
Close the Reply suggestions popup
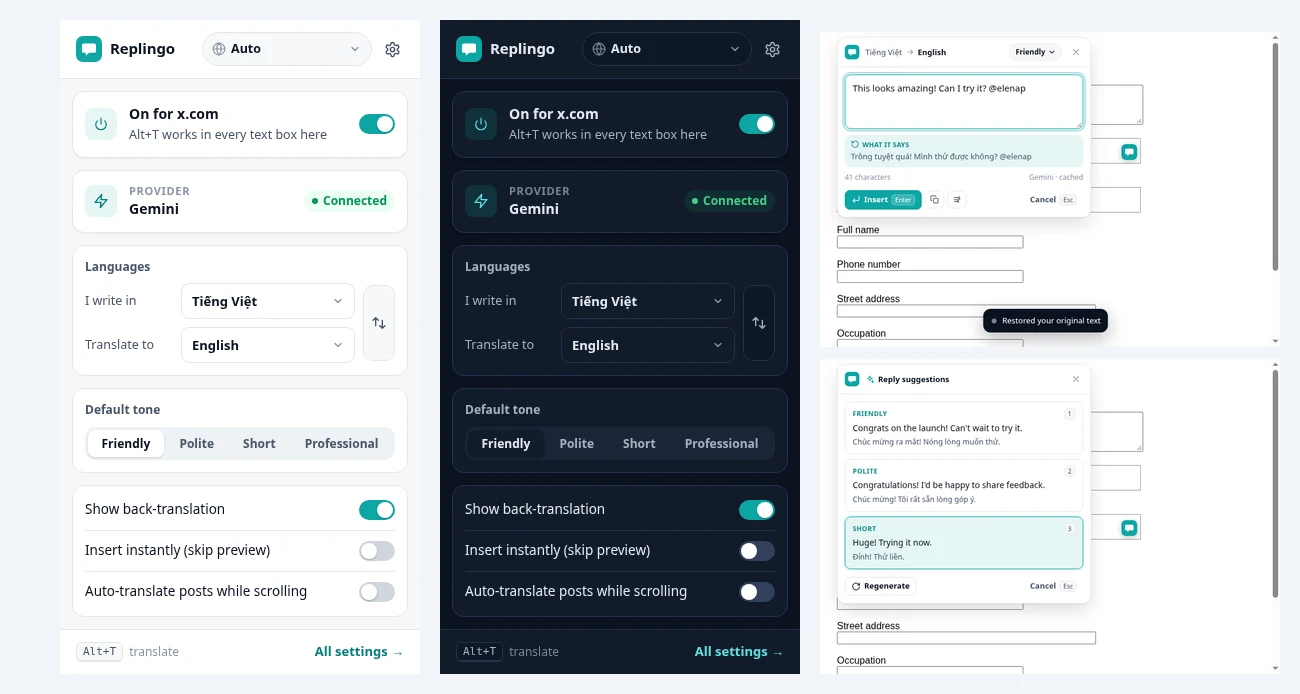click(1076, 379)
